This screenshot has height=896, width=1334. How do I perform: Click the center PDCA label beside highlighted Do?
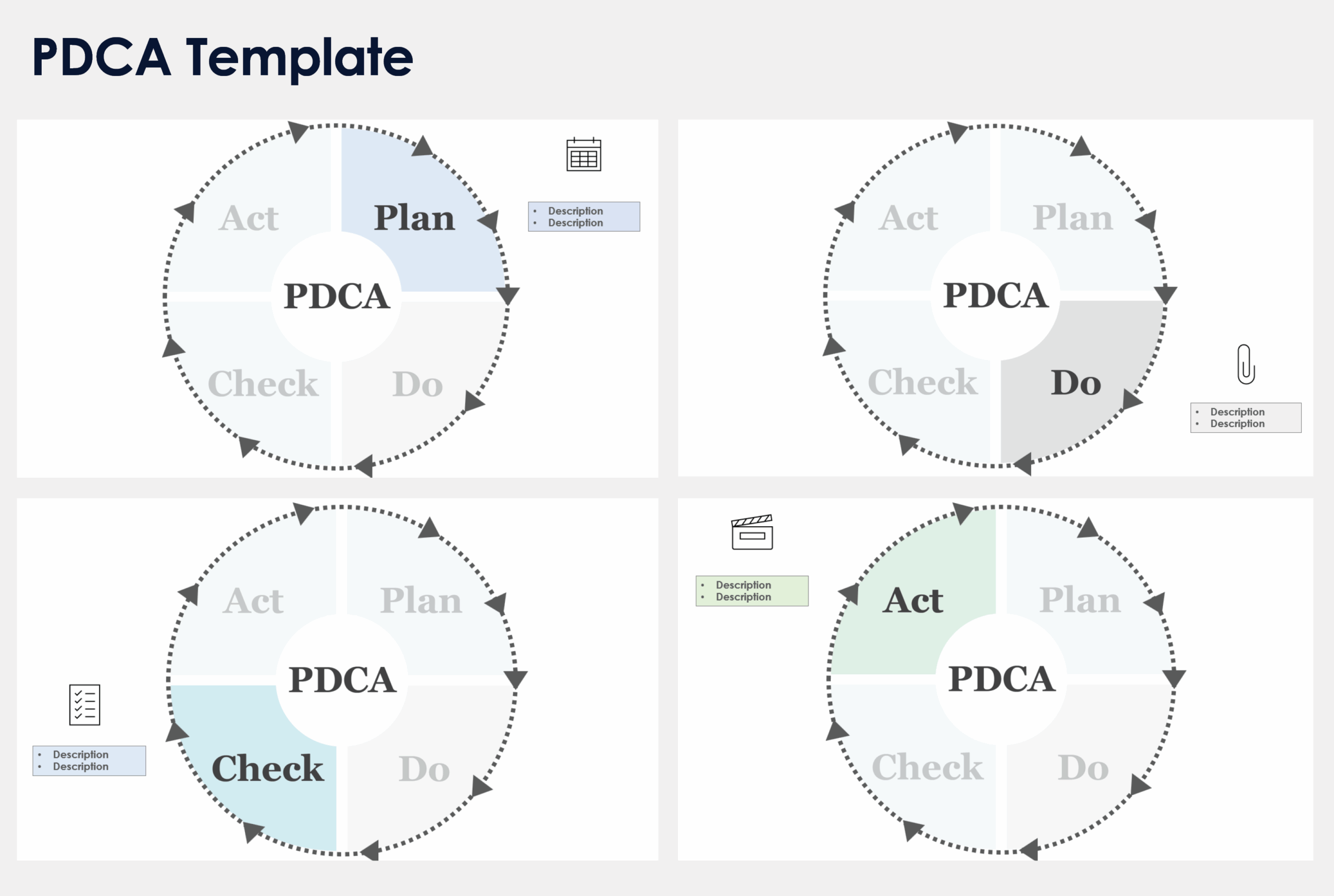(995, 295)
